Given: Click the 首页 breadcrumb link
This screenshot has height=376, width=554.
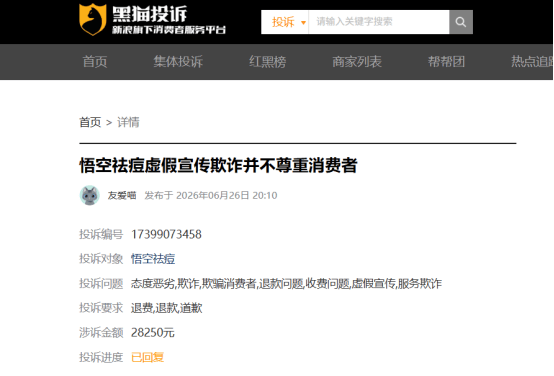Looking at the screenshot, I should 90,122.
